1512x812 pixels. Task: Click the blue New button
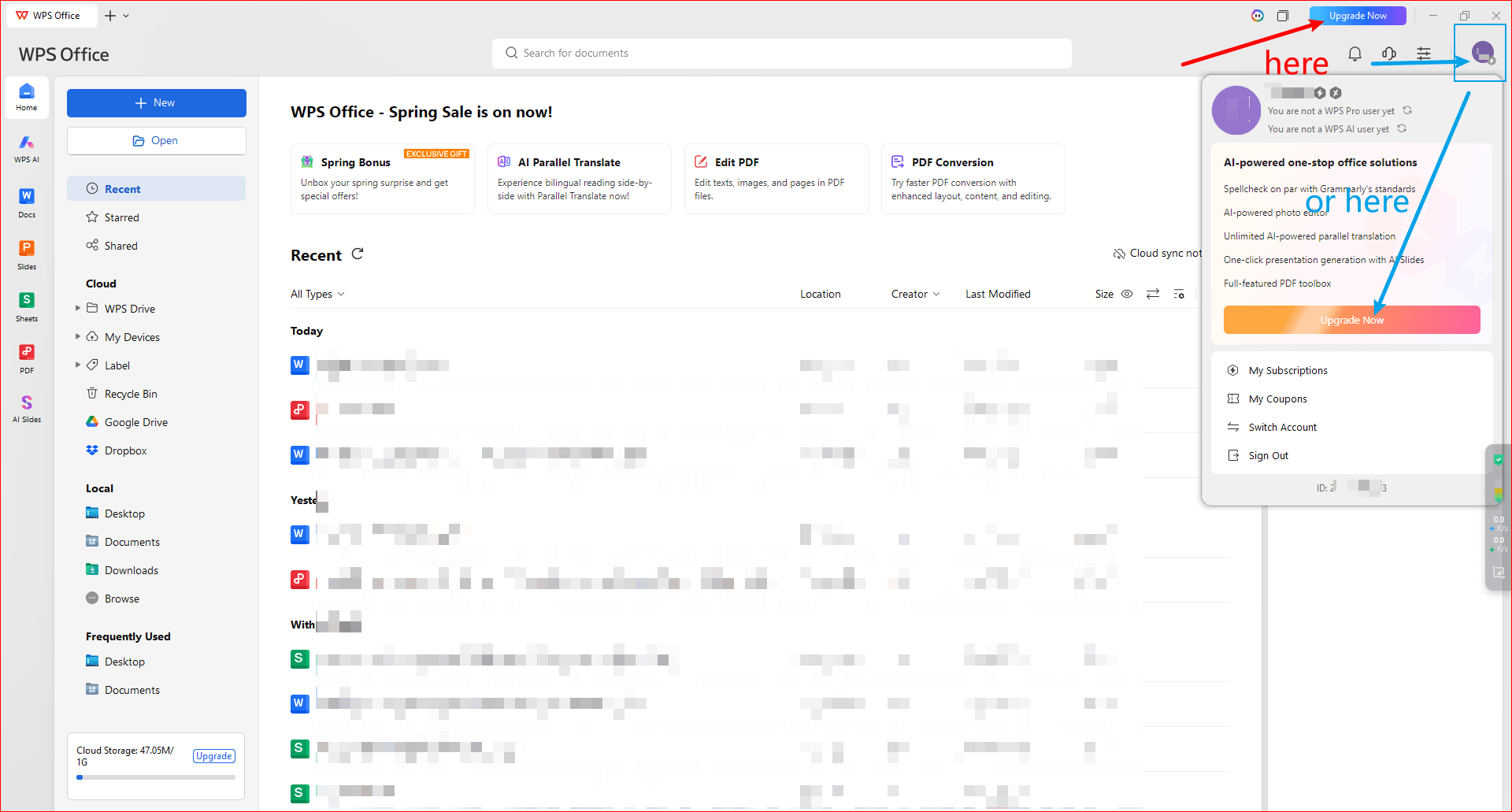pyautogui.click(x=156, y=103)
